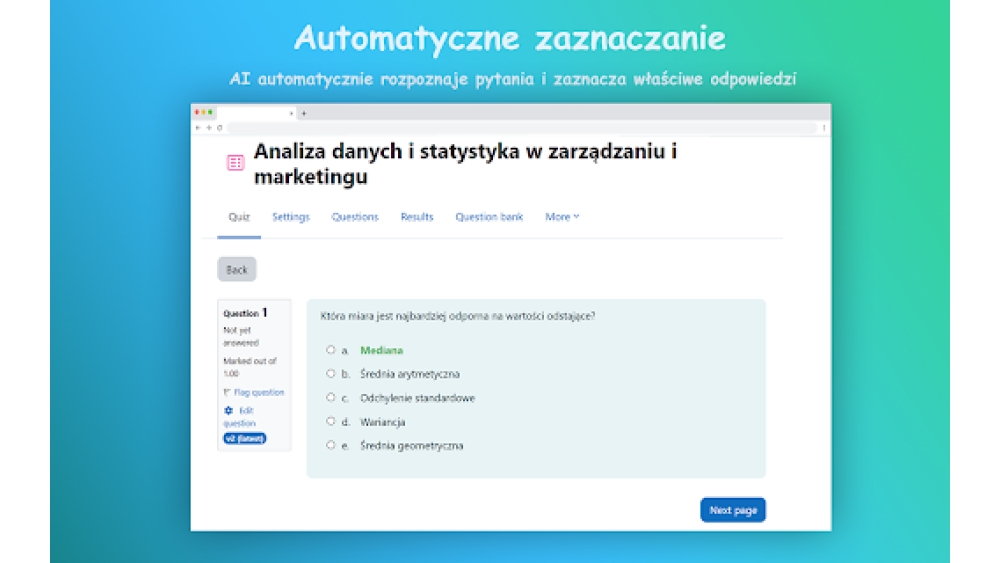
Task: Click the browser back arrow
Action: click(198, 128)
